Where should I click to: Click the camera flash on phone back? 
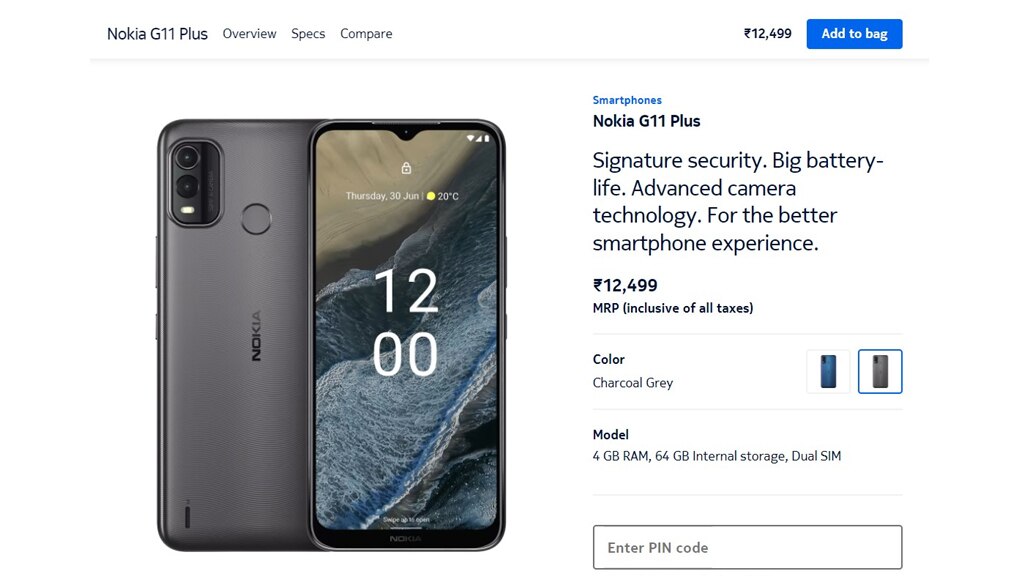click(187, 210)
